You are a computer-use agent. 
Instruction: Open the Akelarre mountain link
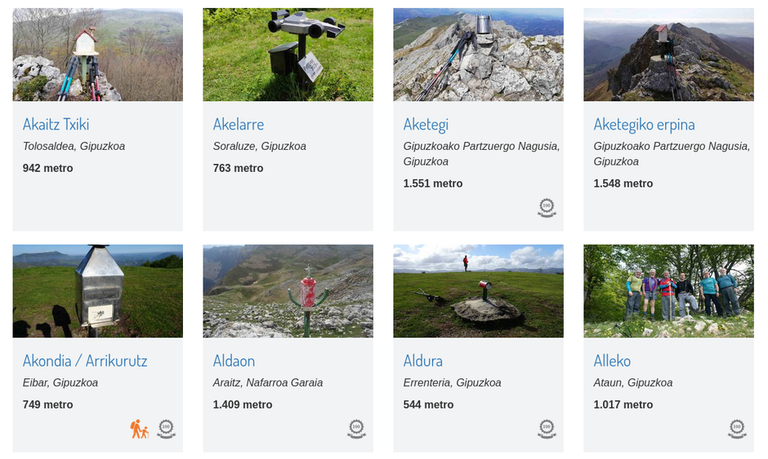pyautogui.click(x=238, y=125)
